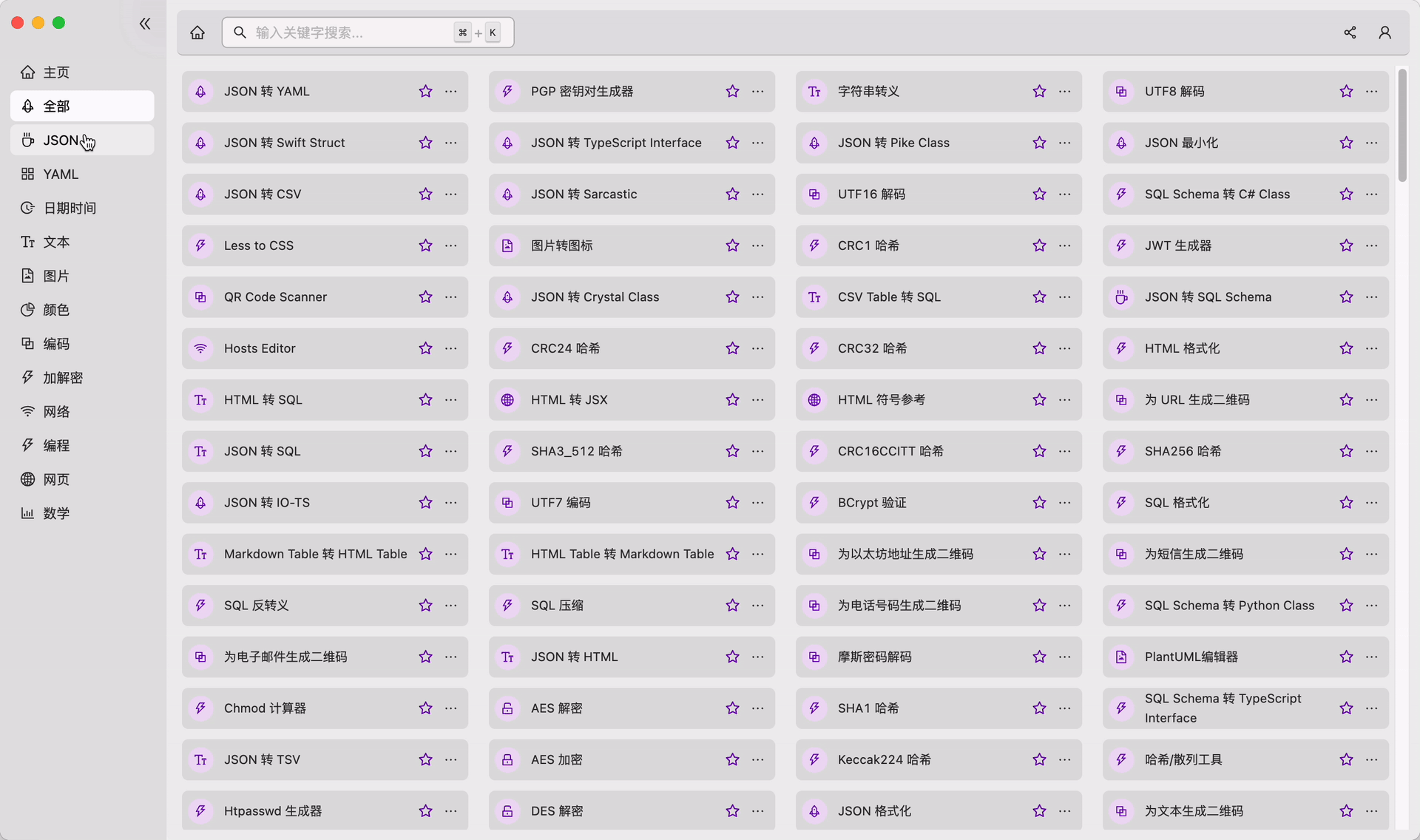Click the PlantUML编辑器 file icon
The height and width of the screenshot is (840, 1420).
1121,657
